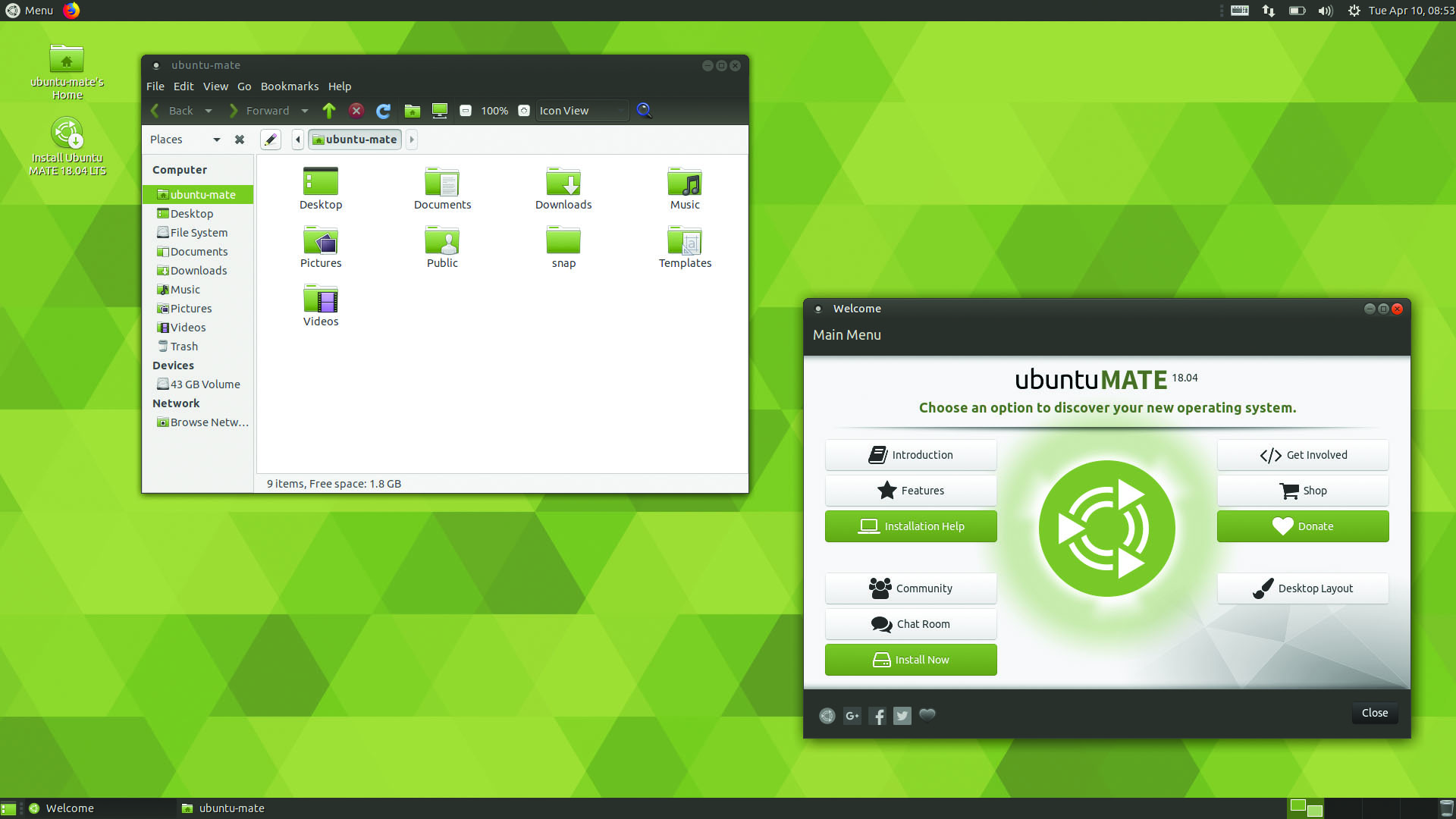Image resolution: width=1456 pixels, height=819 pixels.
Task: Reload the current folder with blue refresh icon
Action: [x=384, y=111]
